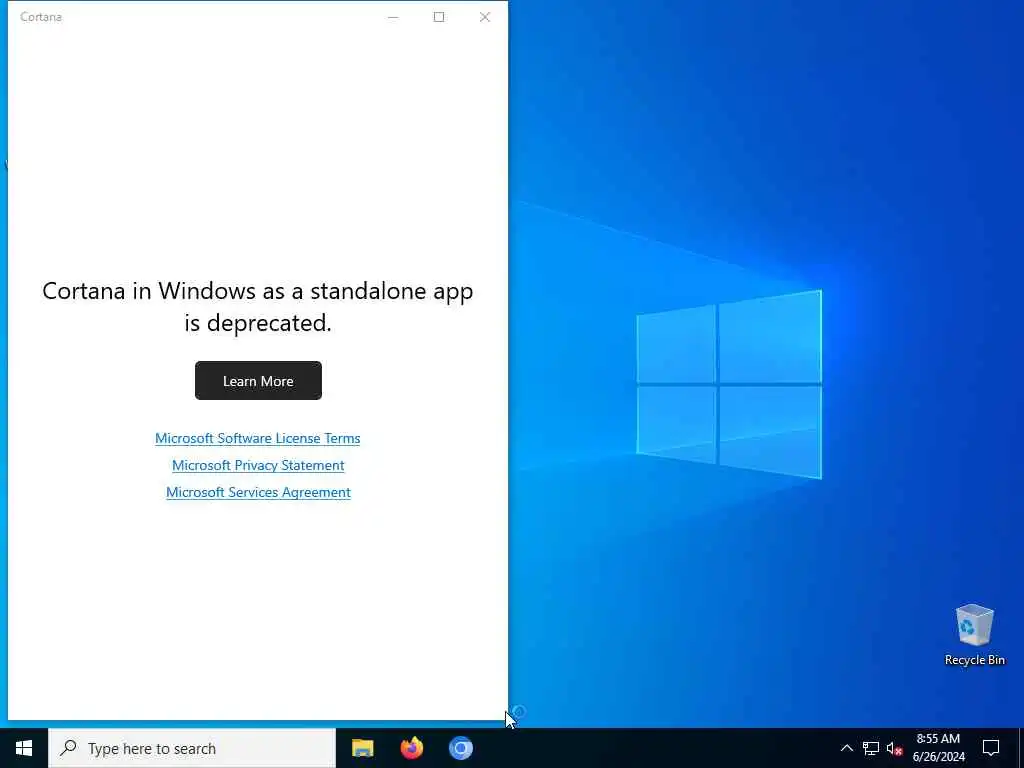Click the muted volume tray icon
This screenshot has width=1024, height=768.
pyautogui.click(x=895, y=748)
